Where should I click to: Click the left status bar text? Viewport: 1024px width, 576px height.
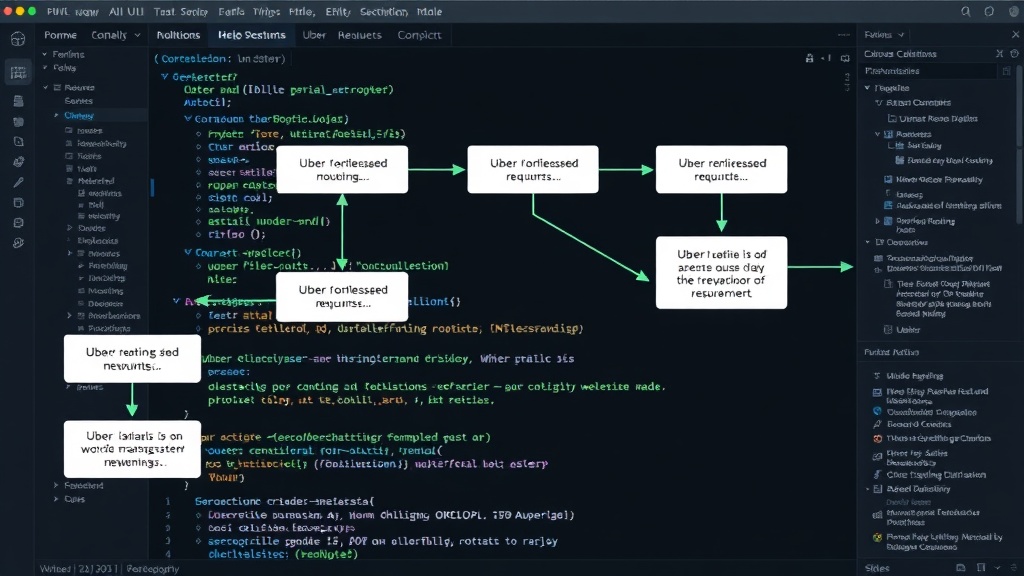point(109,569)
